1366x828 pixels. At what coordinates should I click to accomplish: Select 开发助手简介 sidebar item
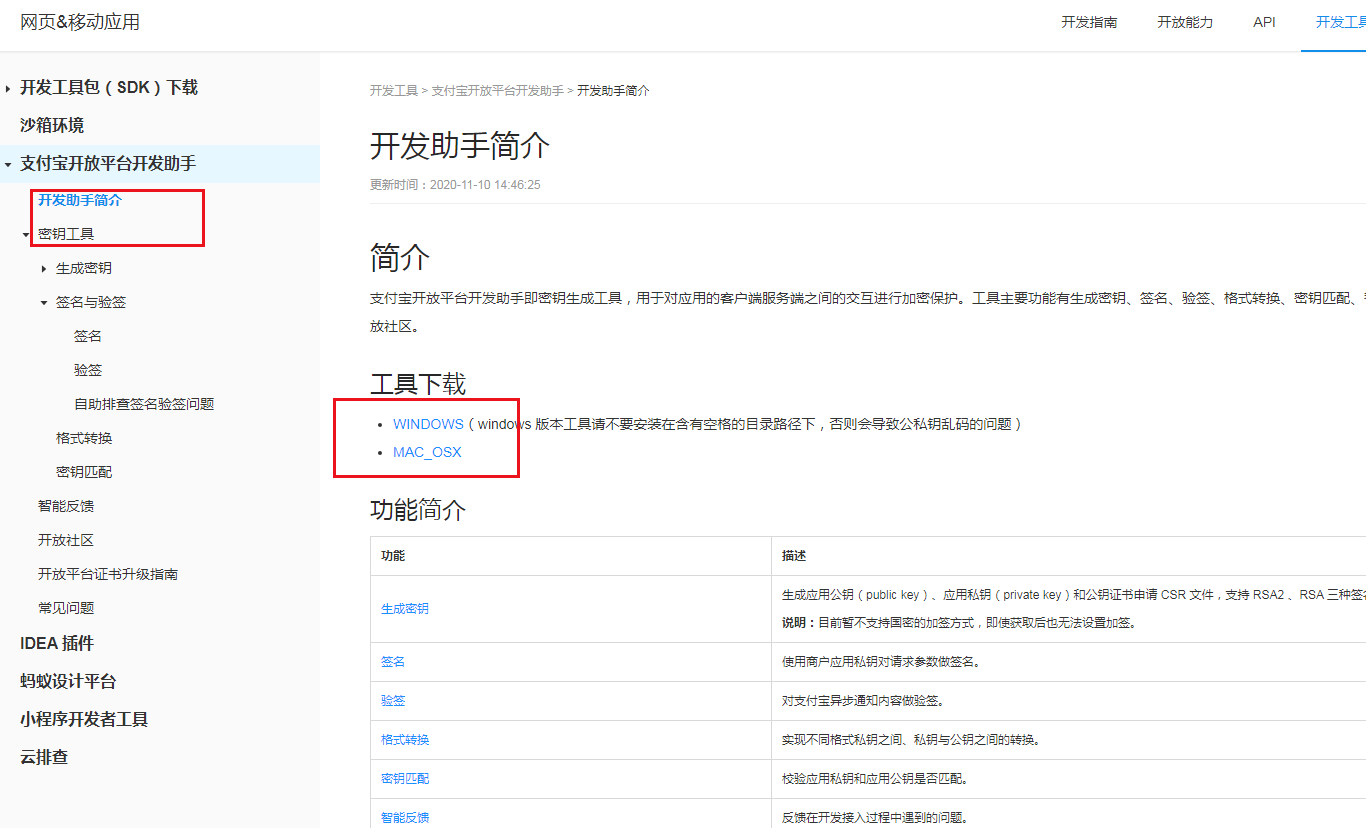coord(80,200)
